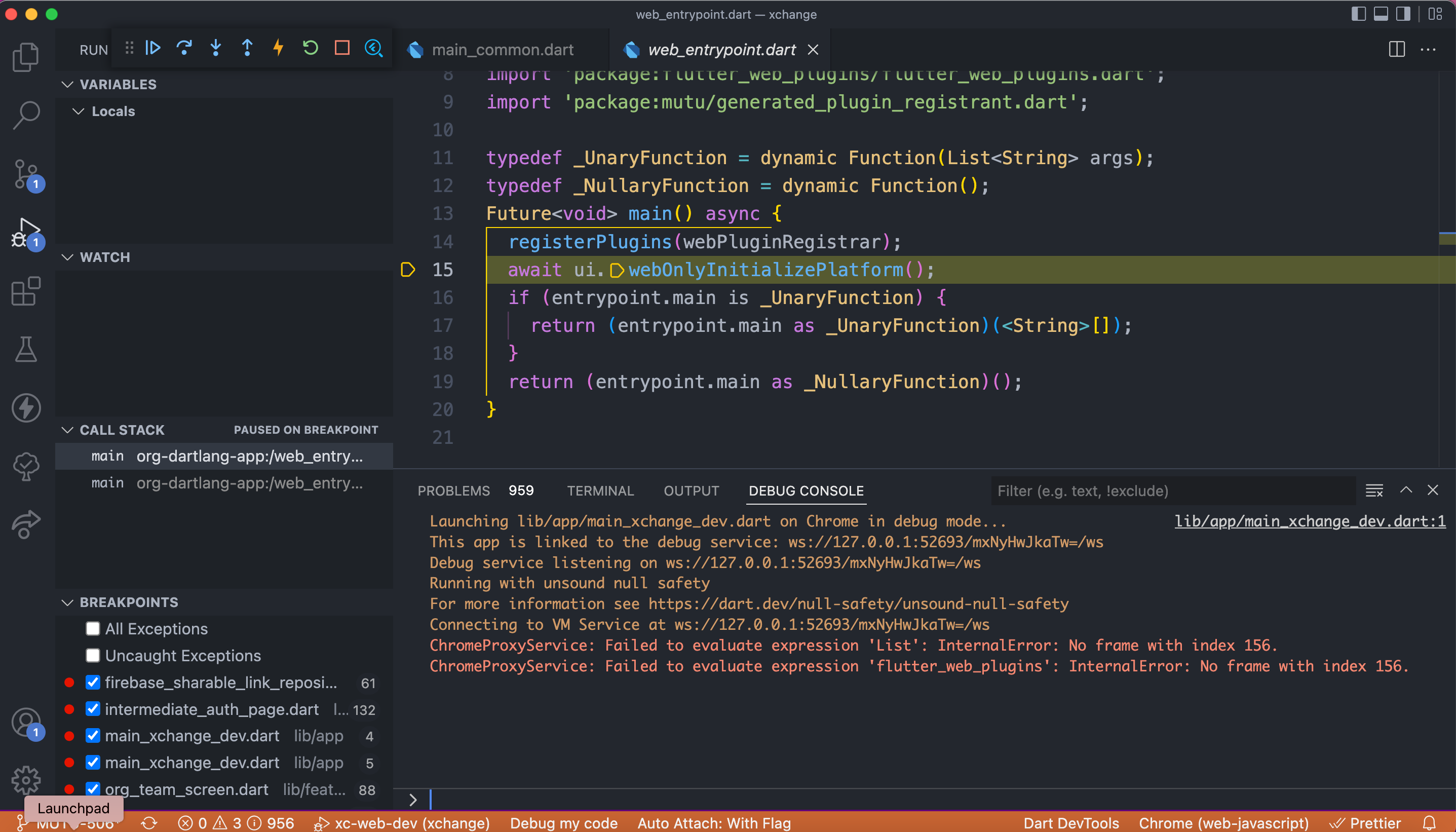Open the Testing flask view
Screen dimensions: 1456x832
click(26, 349)
